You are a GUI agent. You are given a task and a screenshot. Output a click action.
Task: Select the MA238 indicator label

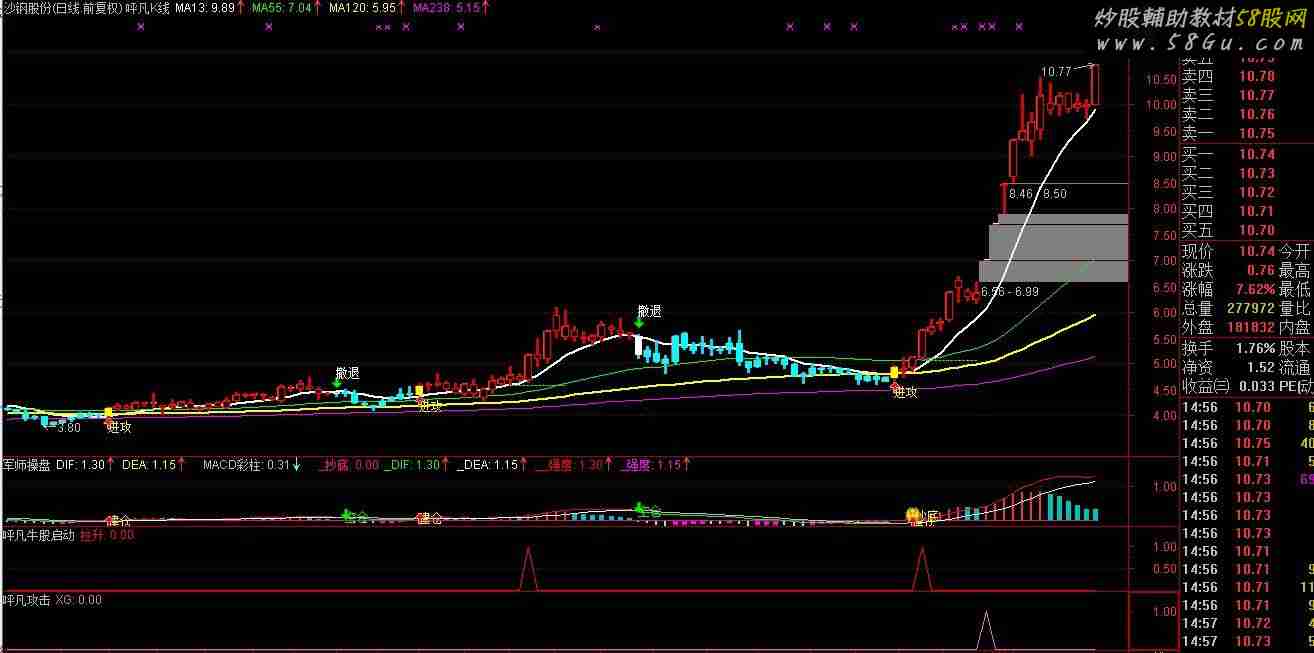coord(445,7)
